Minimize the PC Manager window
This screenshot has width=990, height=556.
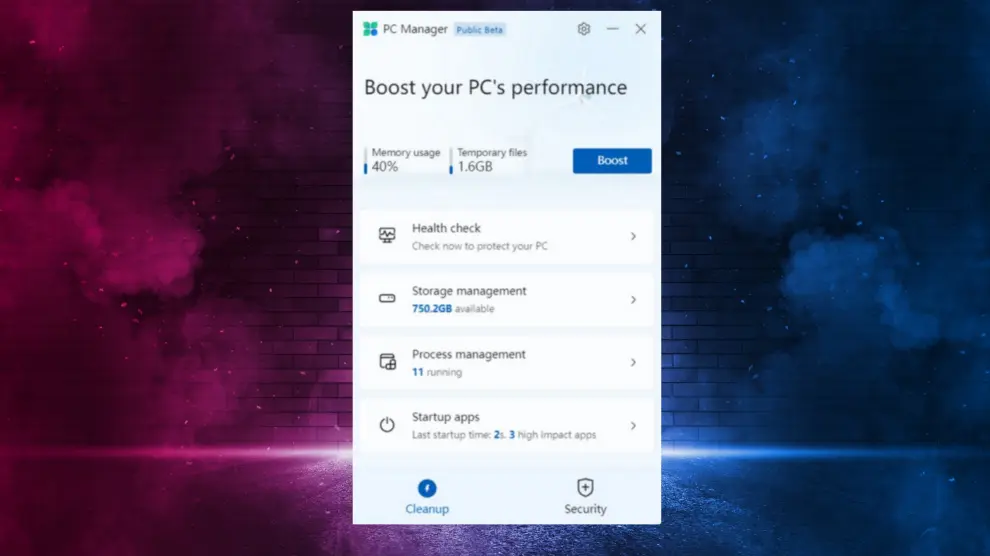coord(612,29)
